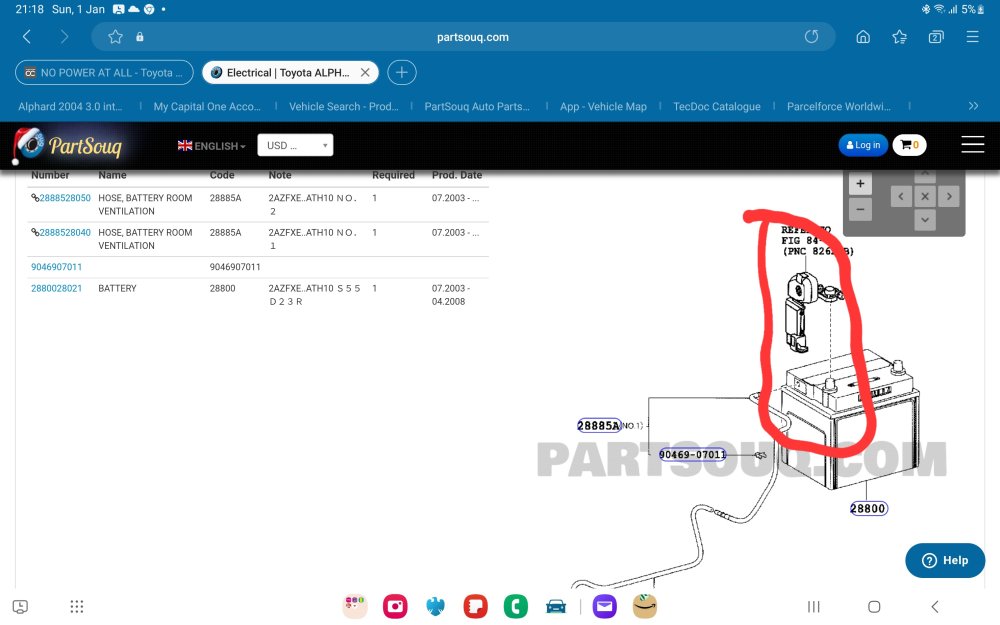Go forward with the browser forward arrow
Screen dimensions: 1000x625
click(x=64, y=37)
